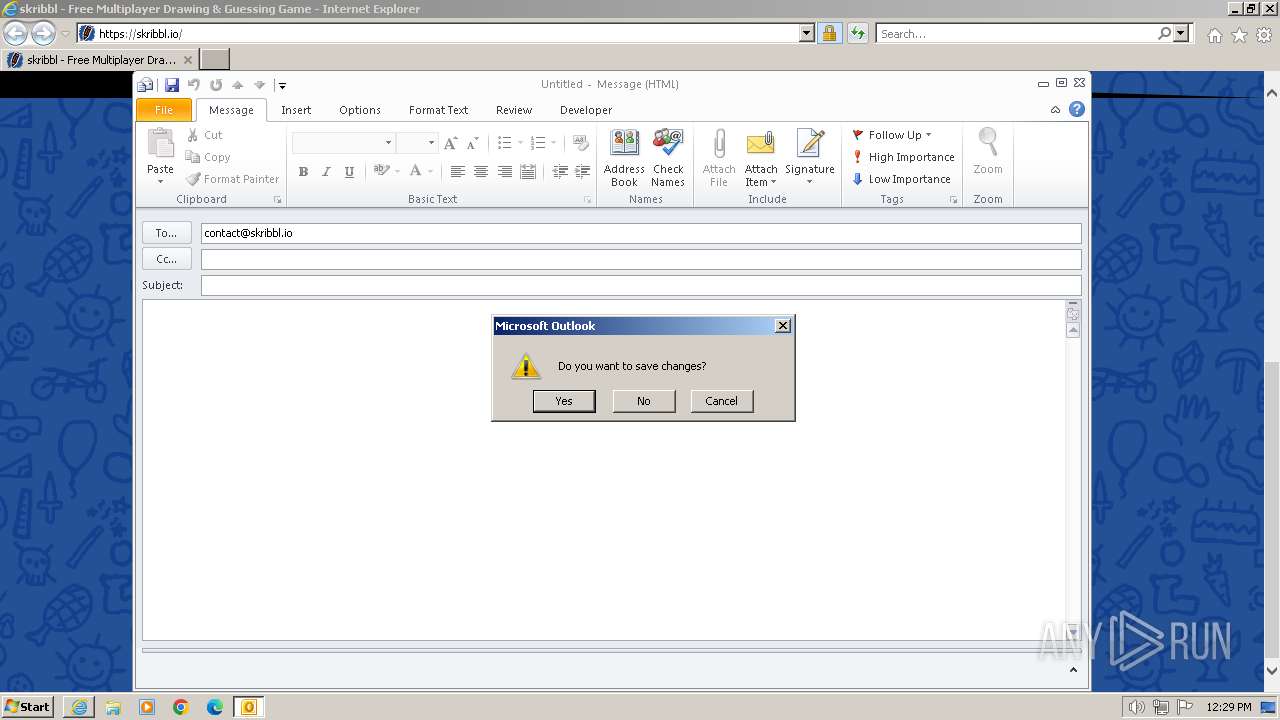Close the Microsoft Outlook dialog
Viewport: 1280px width, 720px height.
coord(783,326)
